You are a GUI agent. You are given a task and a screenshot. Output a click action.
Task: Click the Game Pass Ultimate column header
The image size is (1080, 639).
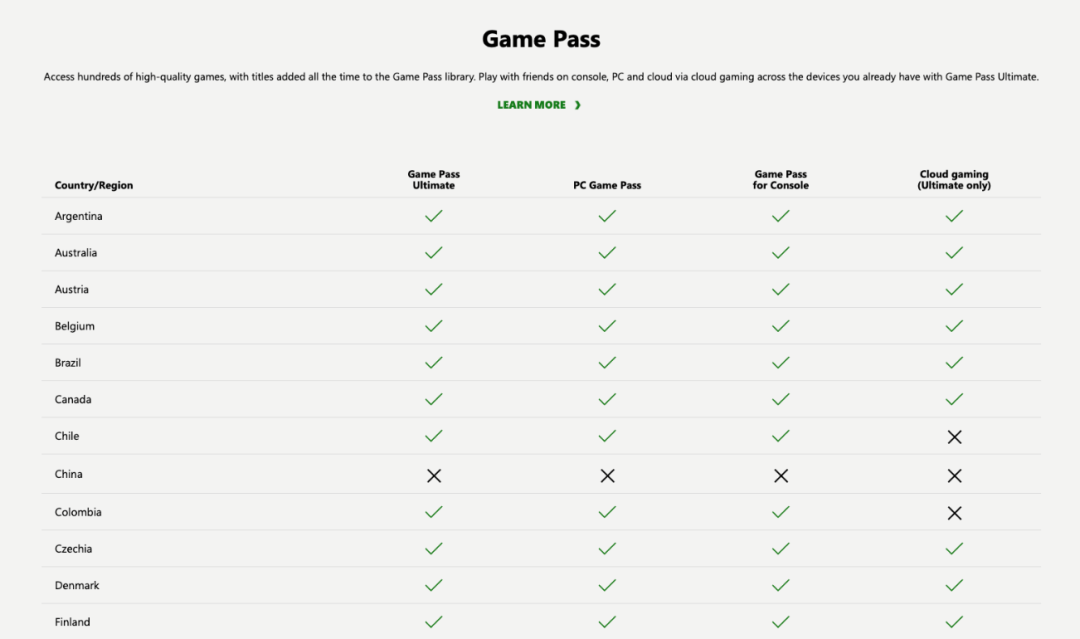click(434, 180)
